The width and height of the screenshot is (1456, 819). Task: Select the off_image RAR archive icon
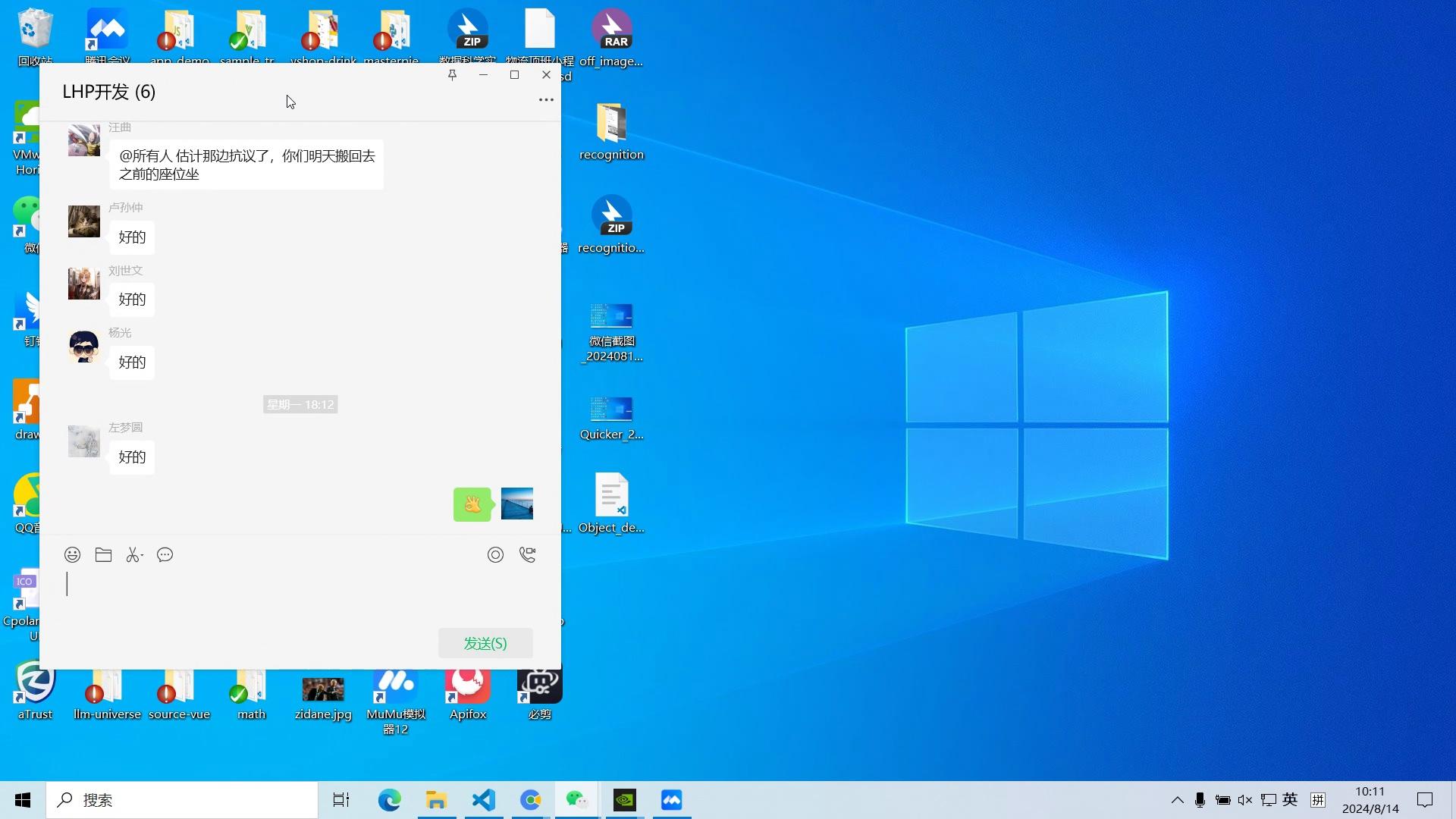(611, 38)
